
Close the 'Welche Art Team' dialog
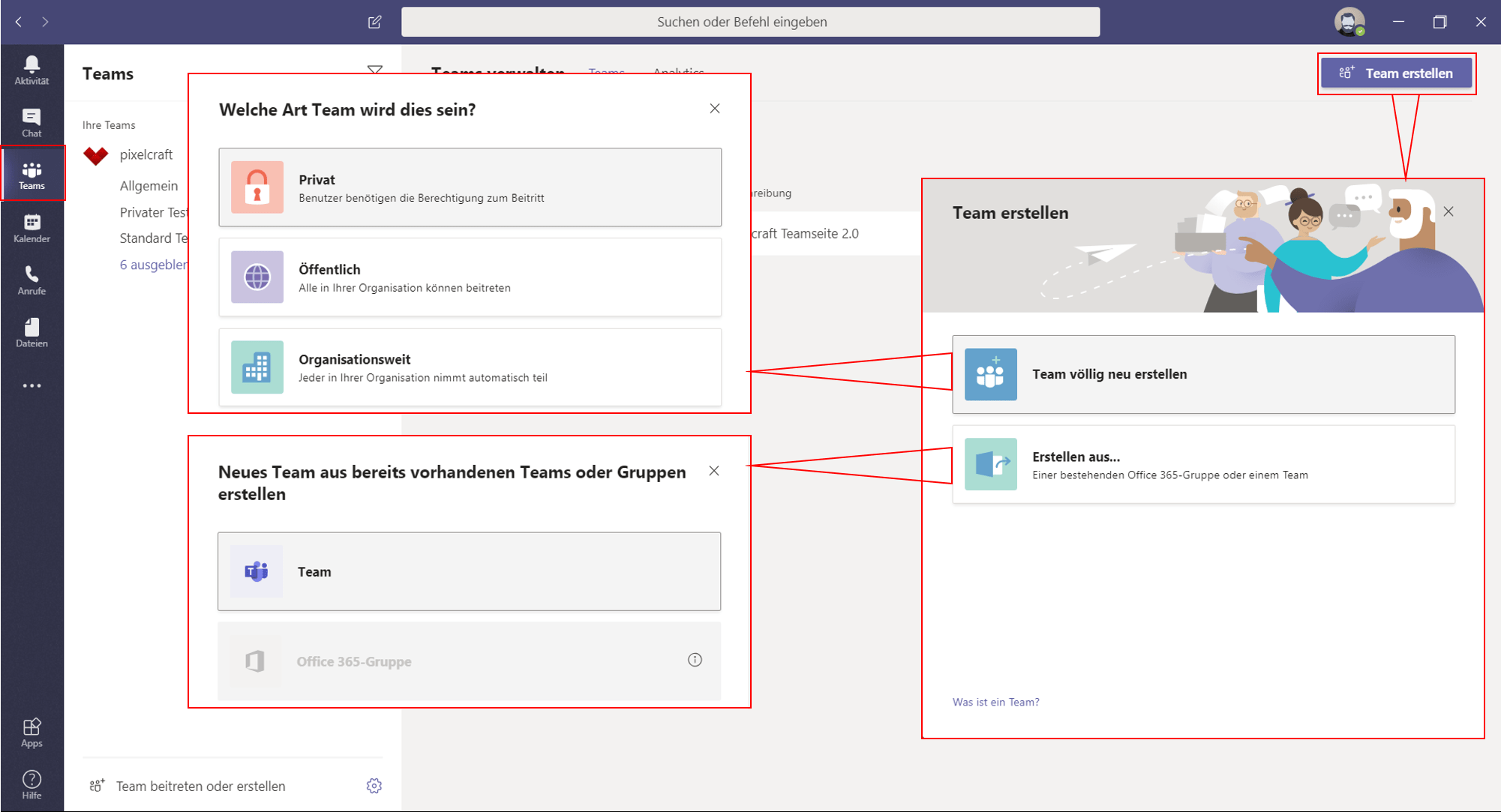coord(715,109)
